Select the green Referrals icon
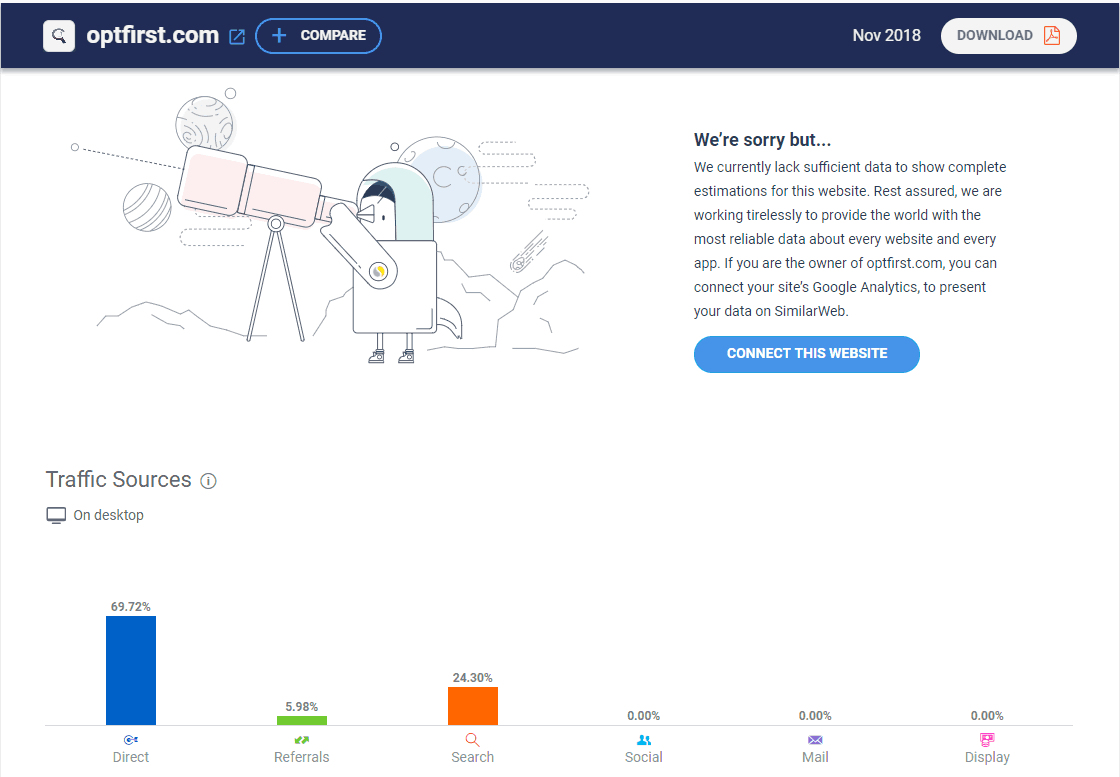Screen dimensions: 1120x777 (x=301, y=739)
